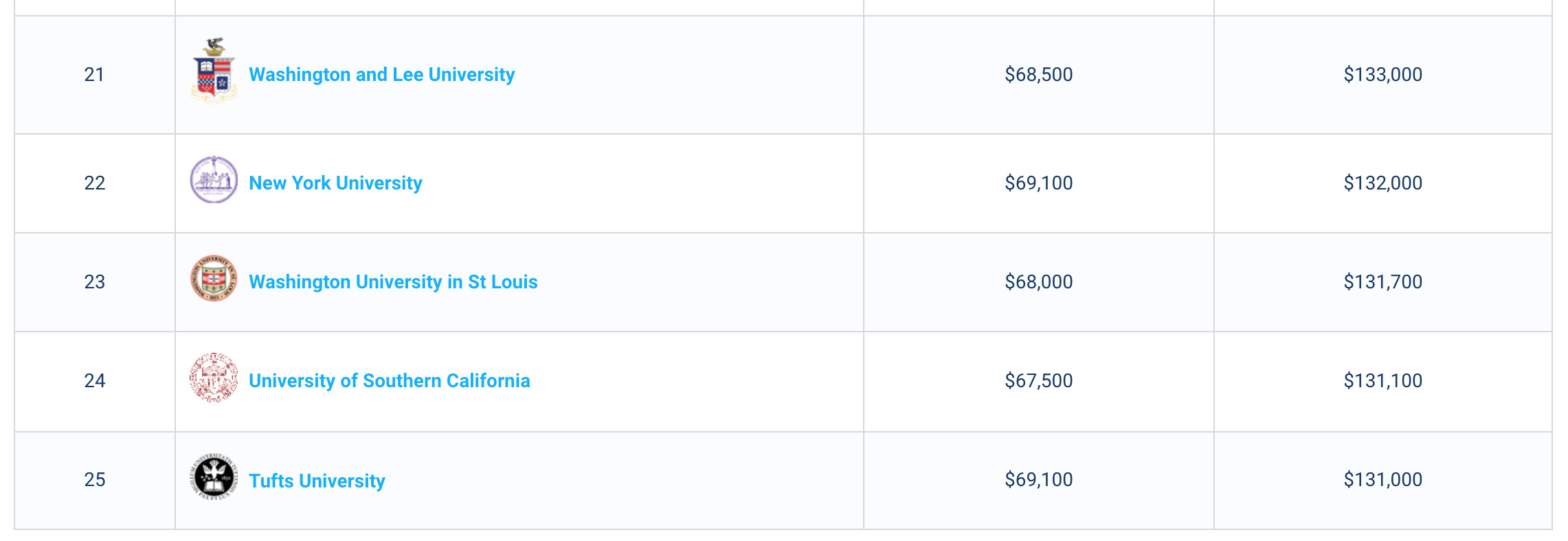Click the Washington University in St Louis seal
This screenshot has width=1568, height=541.
214,279
